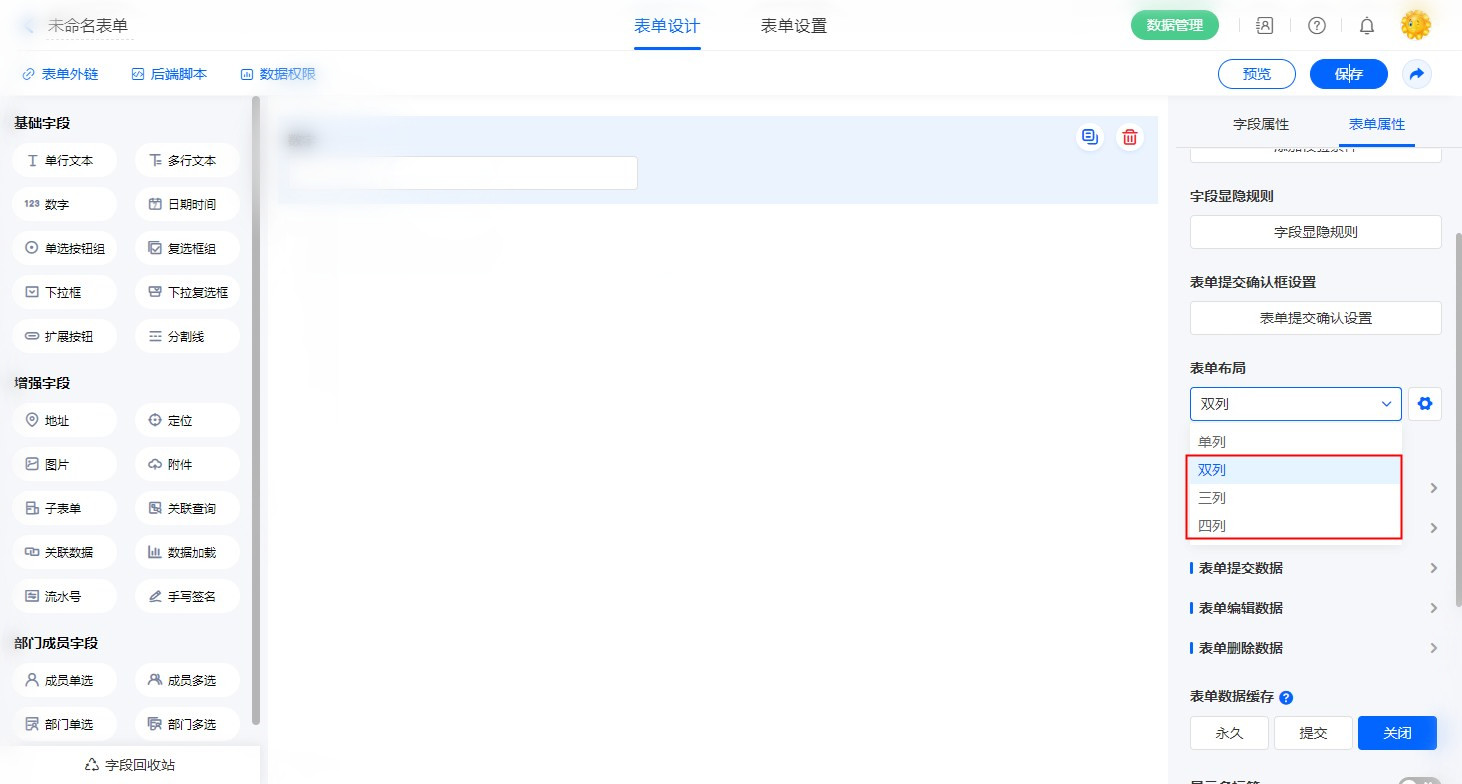This screenshot has height=784, width=1462.
Task: Click the red delete field trash icon
Action: point(1129,138)
